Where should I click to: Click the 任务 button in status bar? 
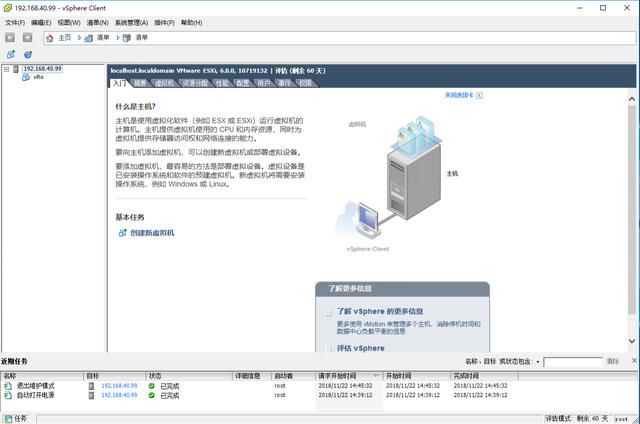point(16,419)
